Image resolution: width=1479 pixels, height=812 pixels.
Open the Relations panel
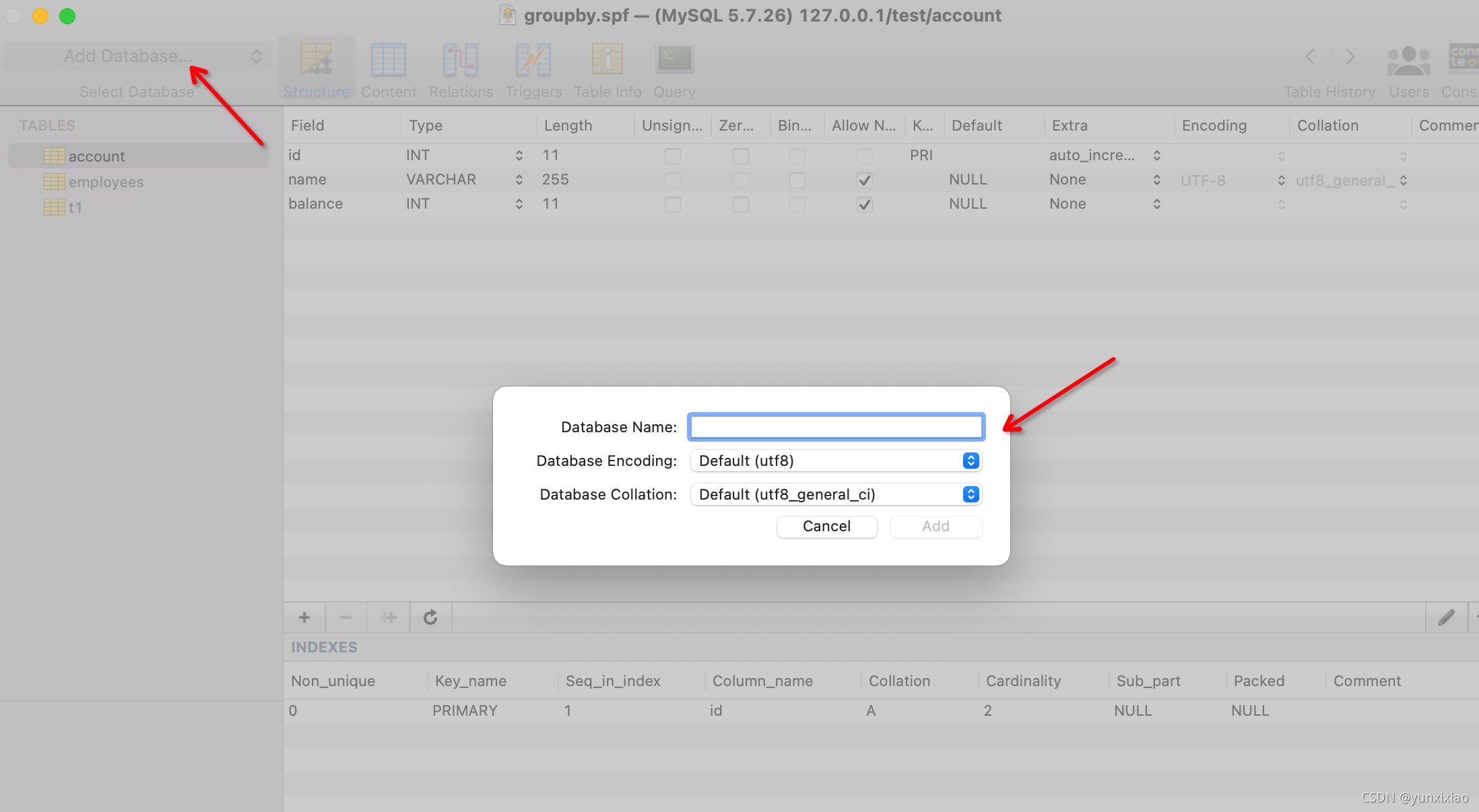click(461, 67)
